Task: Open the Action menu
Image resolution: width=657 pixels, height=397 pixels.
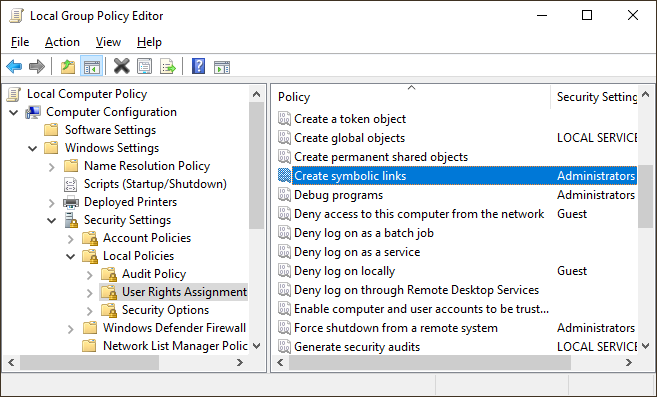Action: tap(62, 42)
